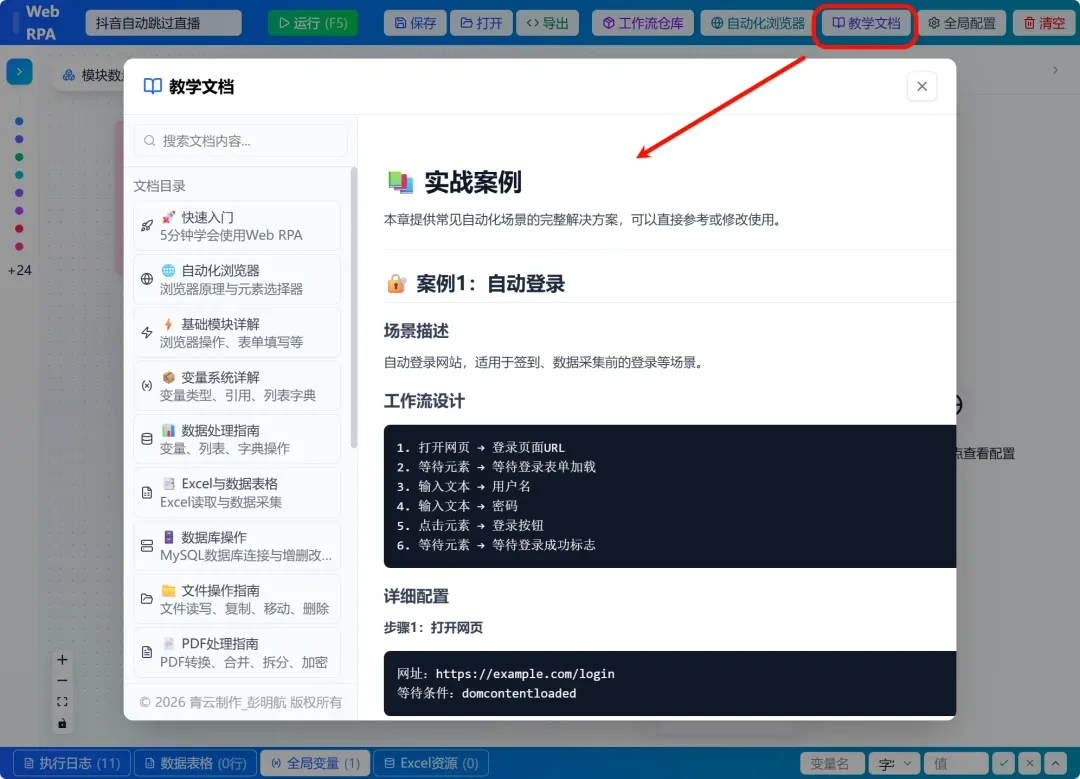Run the workflow with 运行 (F5) button
1080x779 pixels.
313,23
